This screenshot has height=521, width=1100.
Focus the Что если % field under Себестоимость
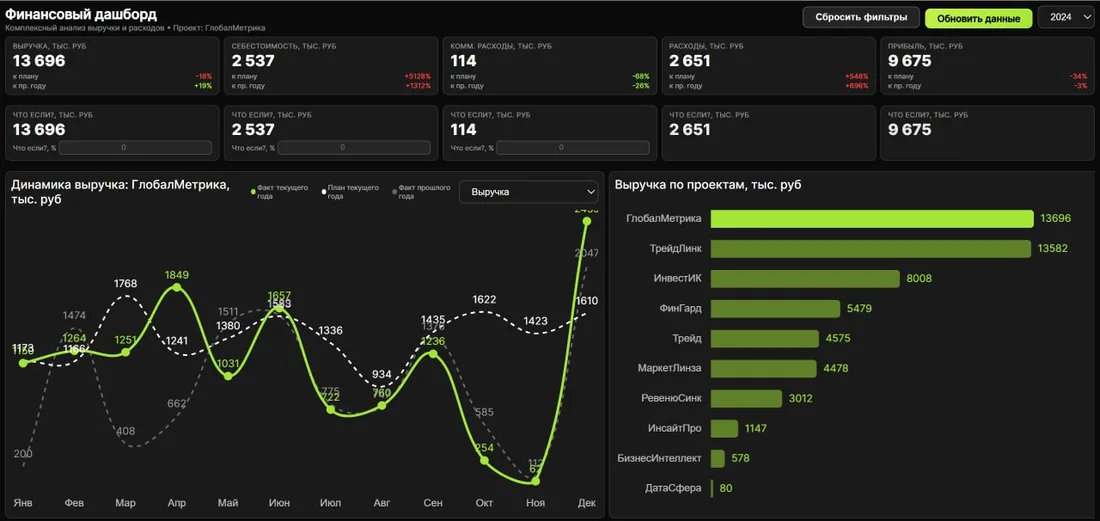coord(354,147)
